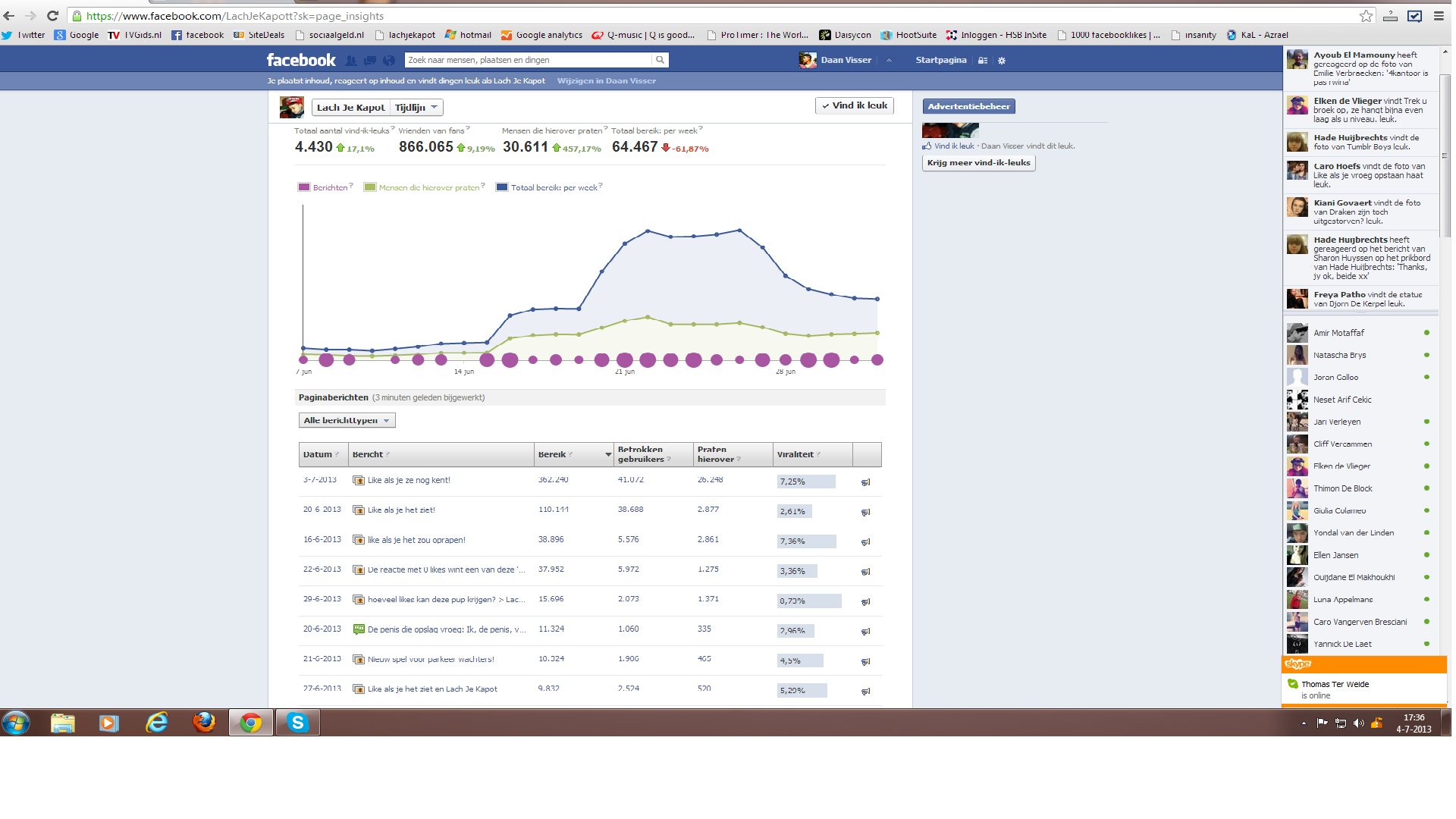Open 'HootSuite' bookmark
The image size is (1456, 819).
click(x=908, y=35)
